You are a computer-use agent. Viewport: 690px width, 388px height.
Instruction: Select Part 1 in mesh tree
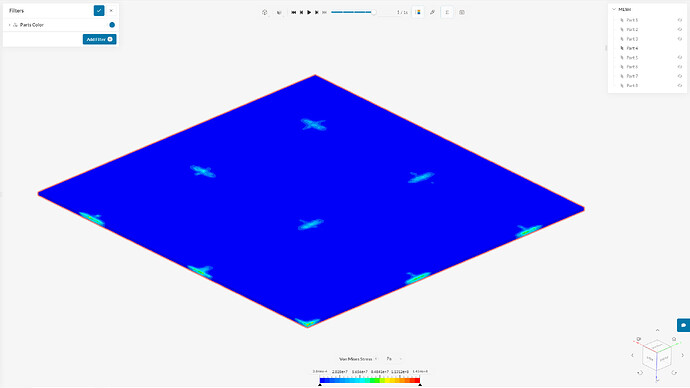[632, 20]
